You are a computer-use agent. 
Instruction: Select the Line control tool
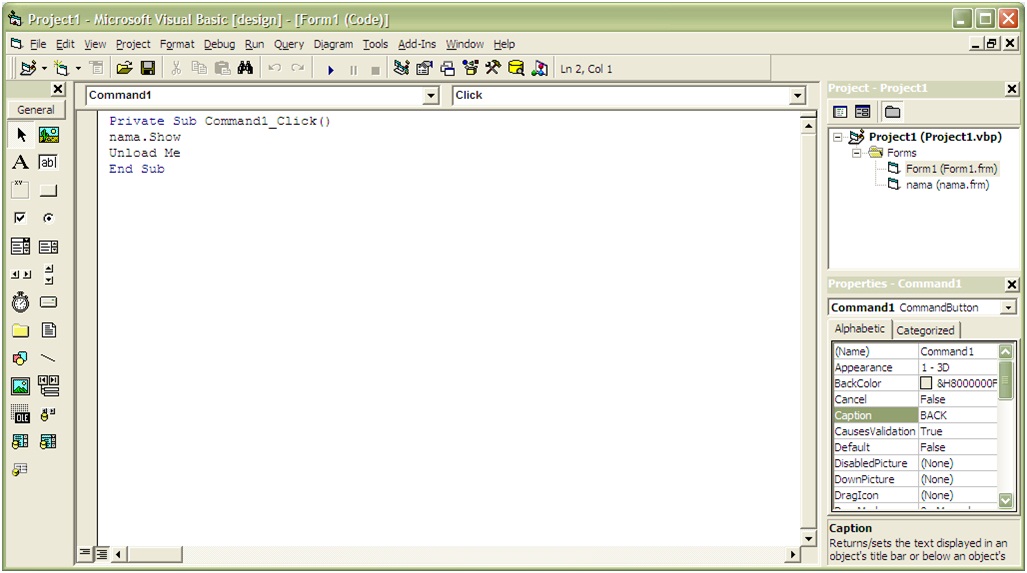click(x=48, y=358)
